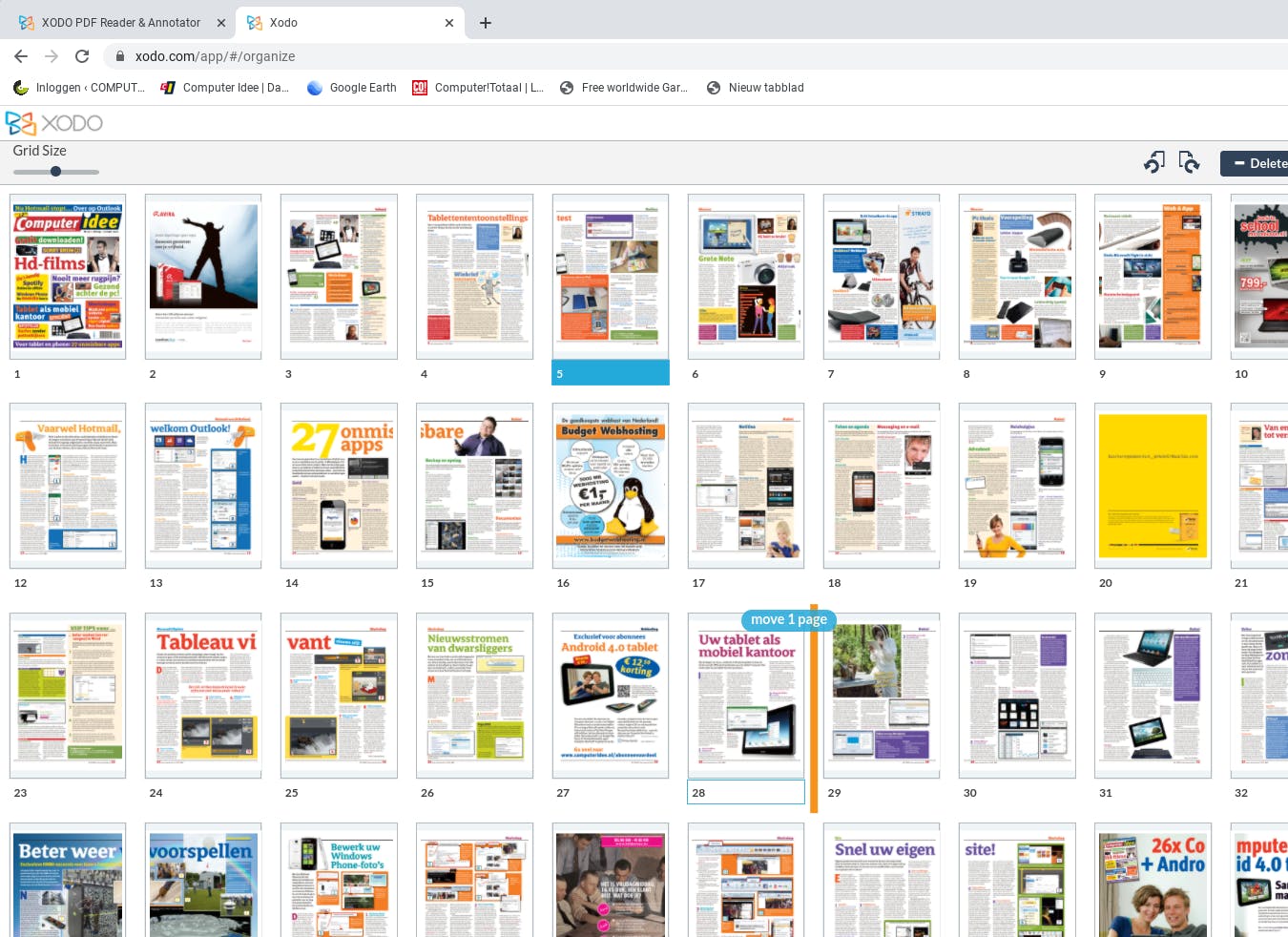
Task: Select page 14 thumbnail with 27 apps
Action: coord(339,486)
